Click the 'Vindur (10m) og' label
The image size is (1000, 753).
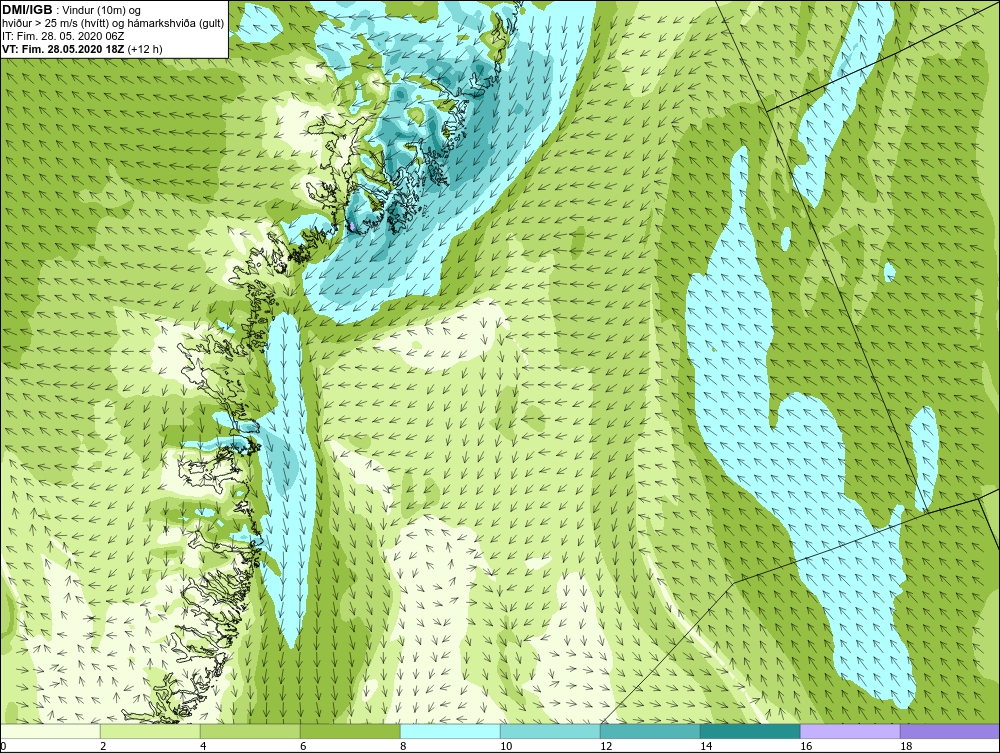(103, 10)
